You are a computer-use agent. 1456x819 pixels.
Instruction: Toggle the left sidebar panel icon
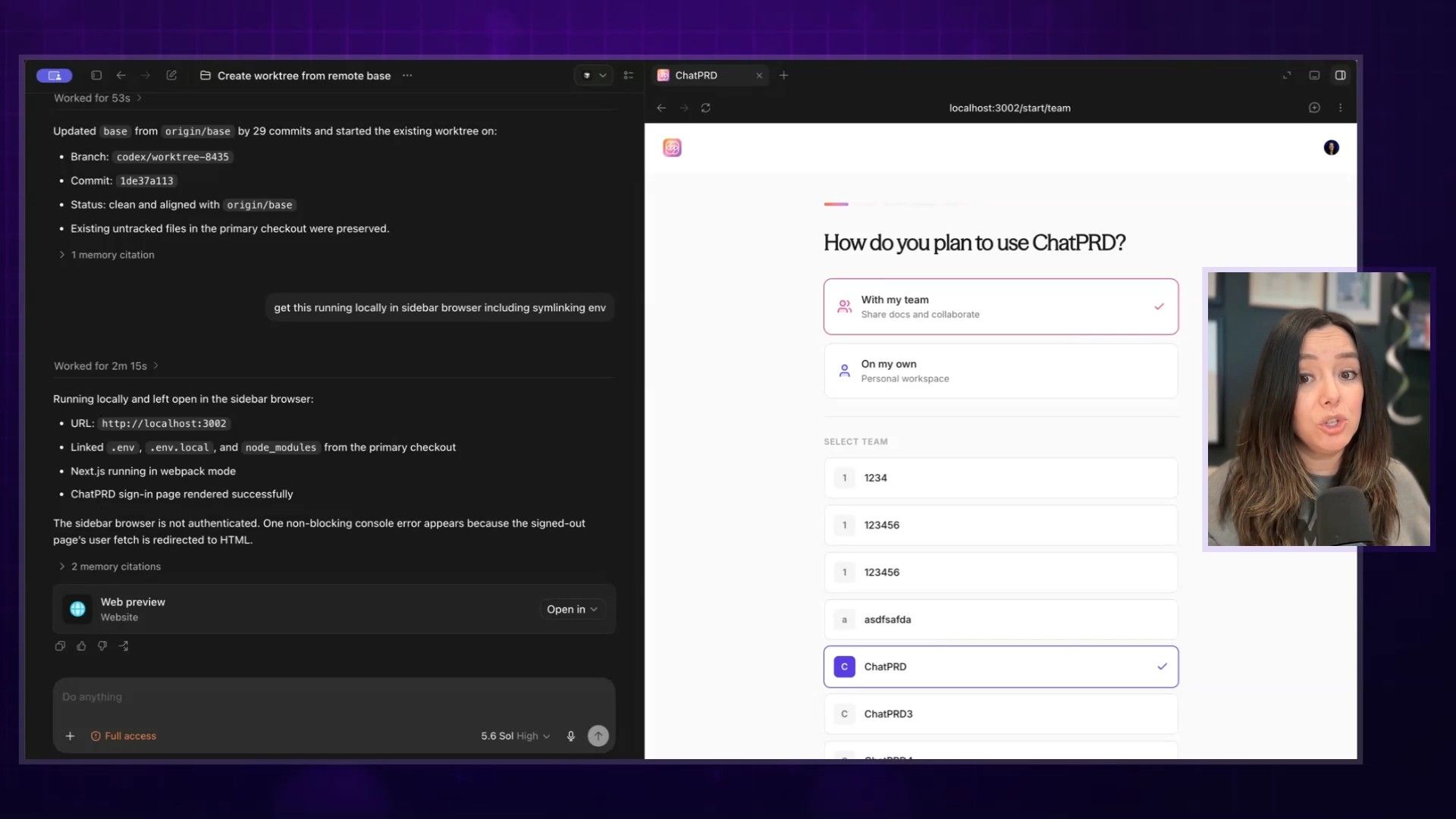pos(96,75)
